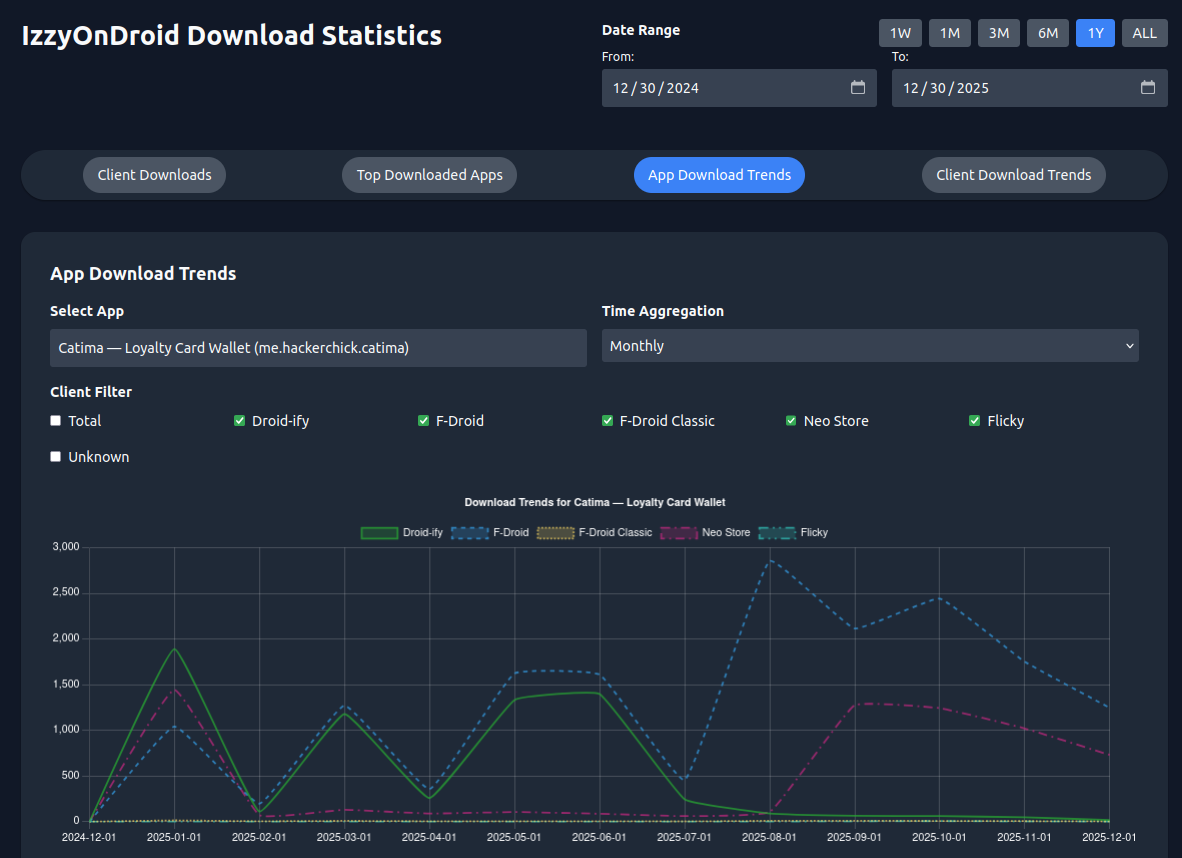Disable the Flicky client filter

point(975,421)
